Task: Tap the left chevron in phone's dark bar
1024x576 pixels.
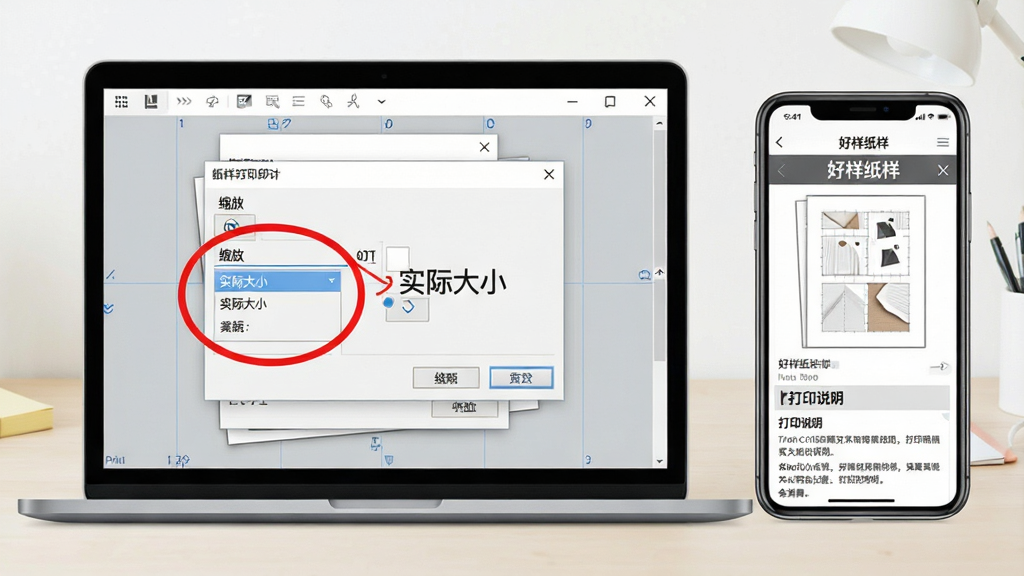Action: 782,171
